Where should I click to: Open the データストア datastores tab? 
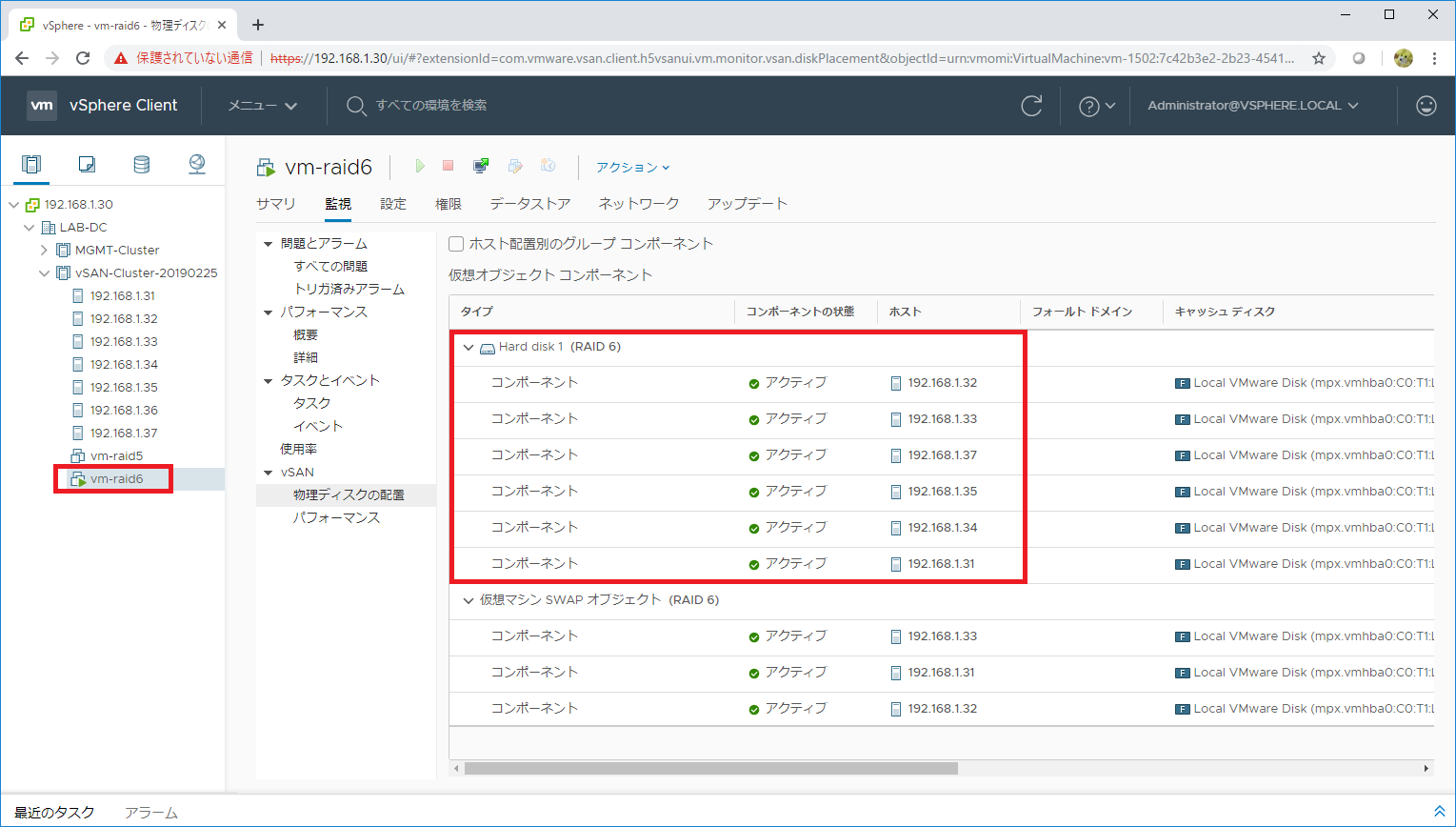click(x=529, y=204)
